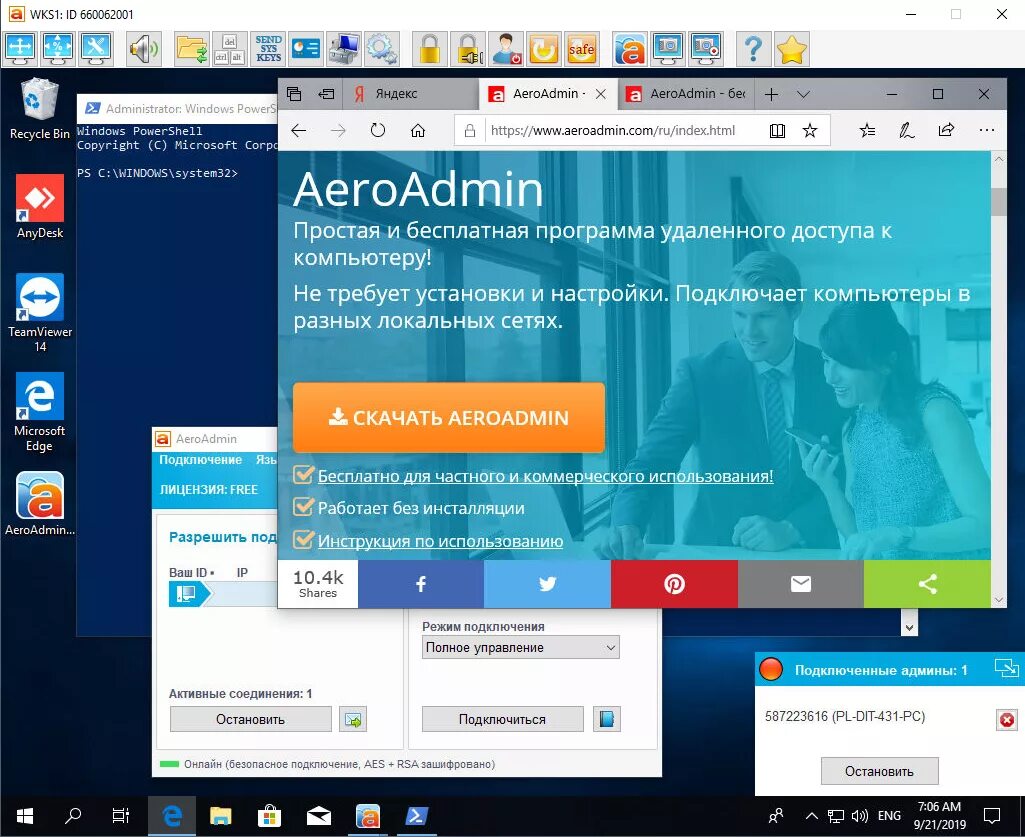Viewport: 1025px width, 837px height.
Task: Share page on Facebook
Action: click(x=420, y=584)
